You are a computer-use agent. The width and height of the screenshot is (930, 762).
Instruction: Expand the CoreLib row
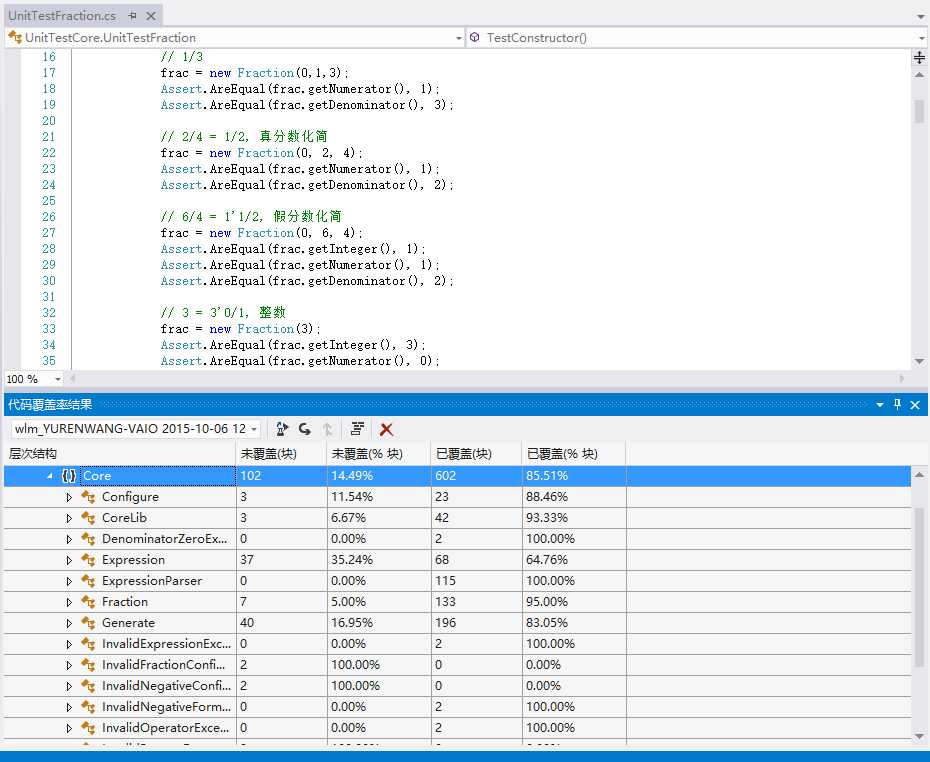pyautogui.click(x=69, y=518)
